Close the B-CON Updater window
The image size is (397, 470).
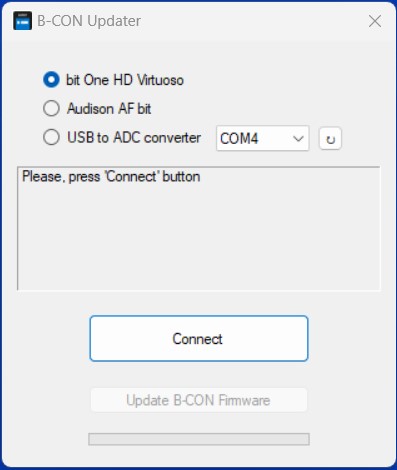pos(375,21)
